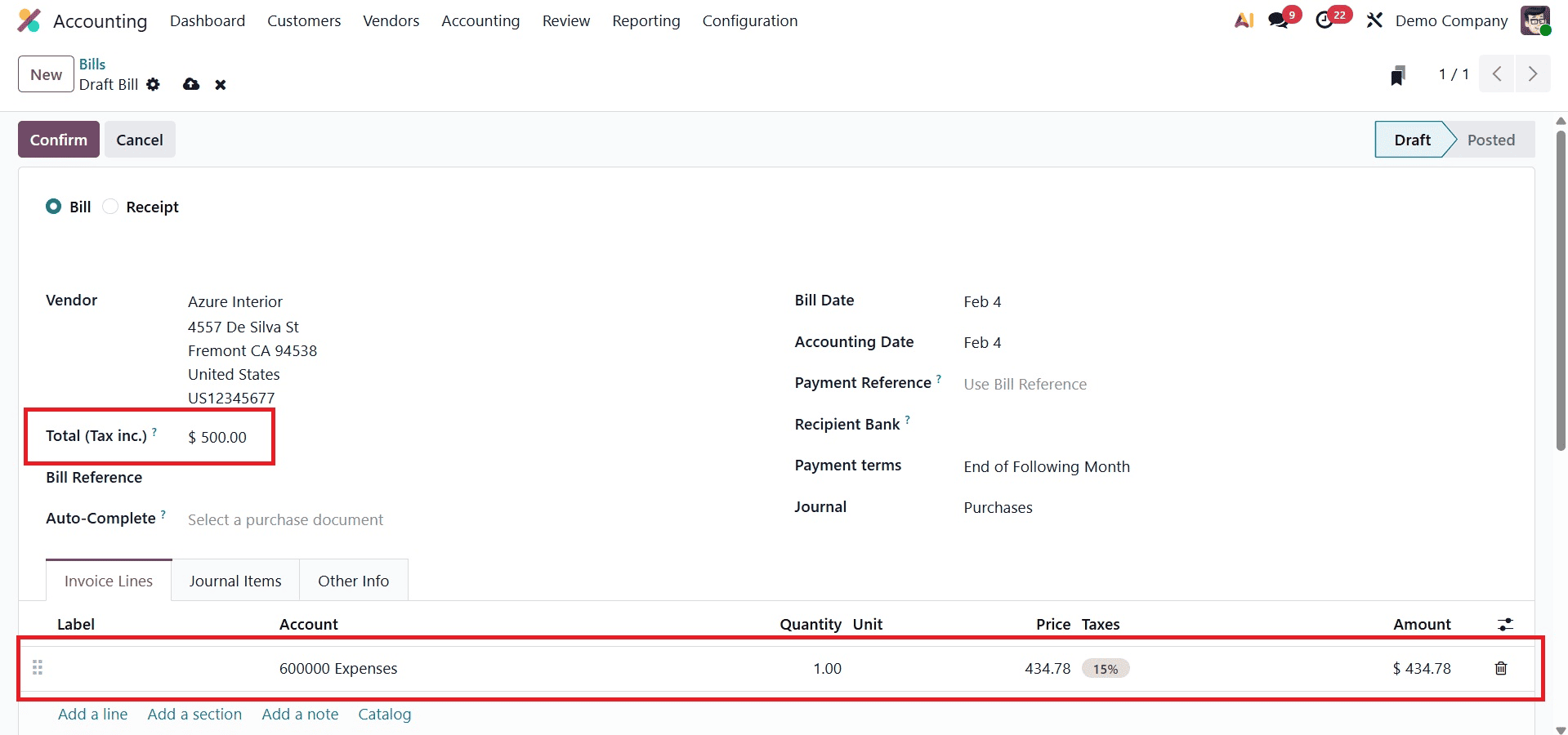Screen dimensions: 1568x735
Task: Open the developer tools icon
Action: click(x=1374, y=20)
